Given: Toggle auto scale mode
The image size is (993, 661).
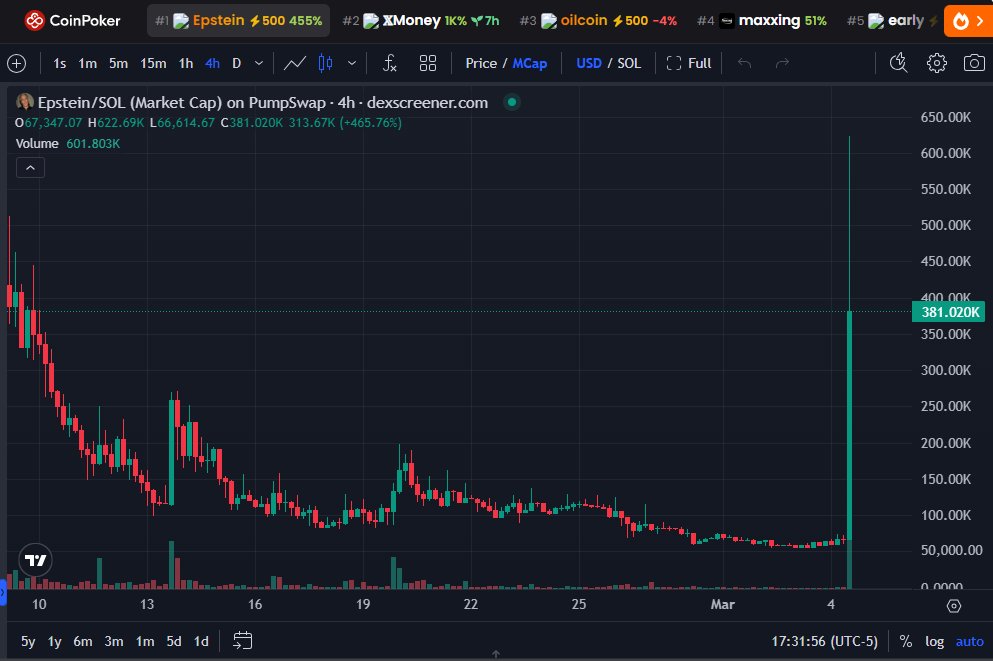Looking at the screenshot, I should point(970,641).
